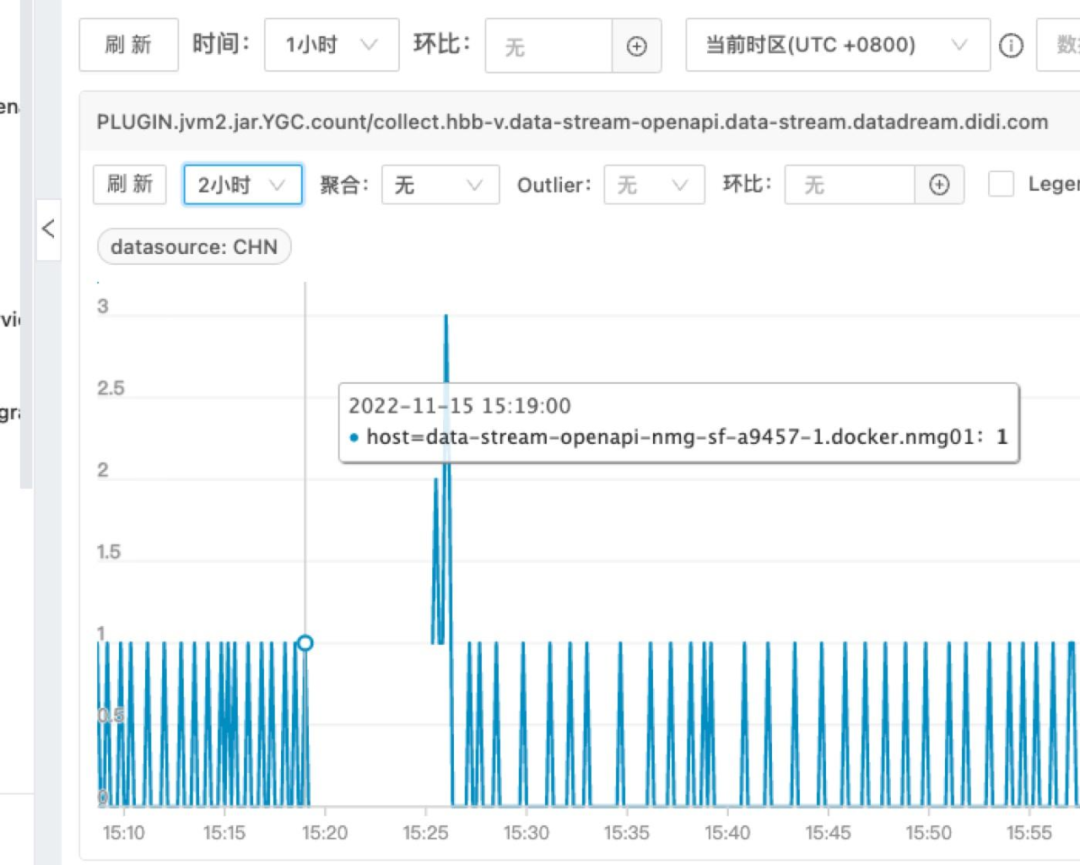Click the top 刷新 refresh button
The image size is (1080, 865).
coord(129,45)
